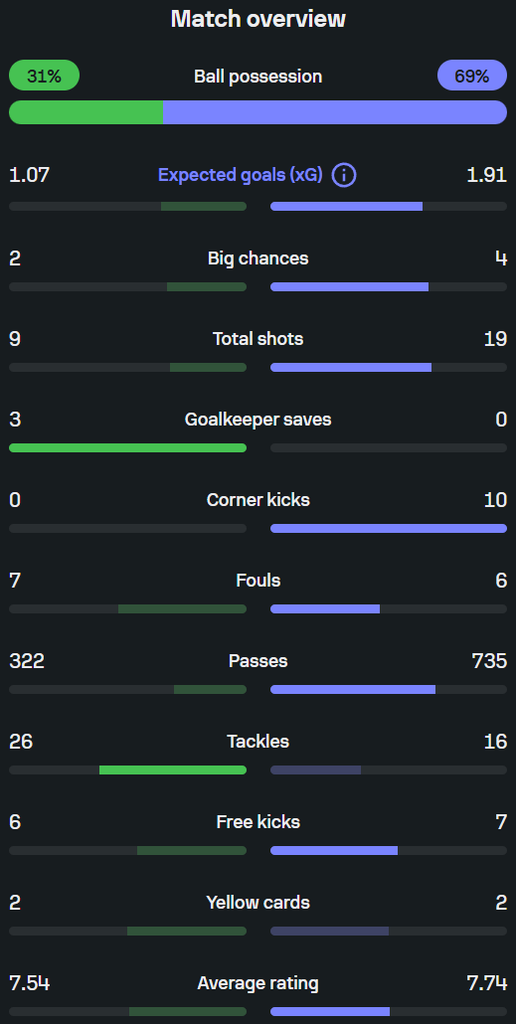Select the Big chances stat label

(x=258, y=259)
